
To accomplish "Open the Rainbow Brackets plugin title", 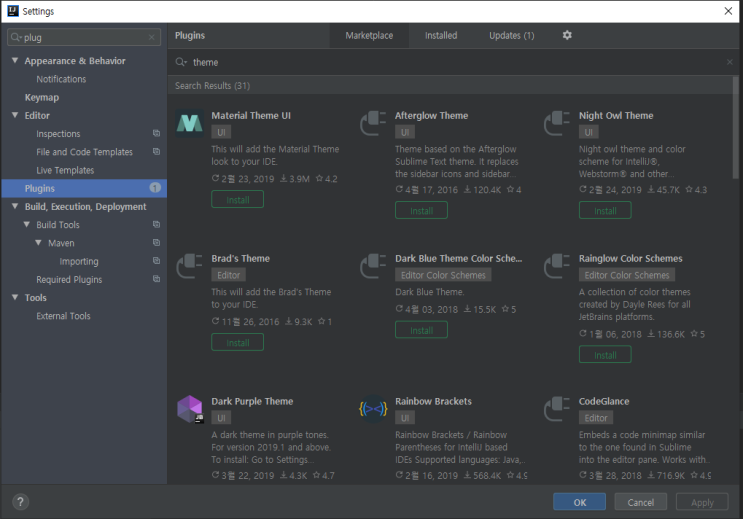I will pyautogui.click(x=433, y=401).
